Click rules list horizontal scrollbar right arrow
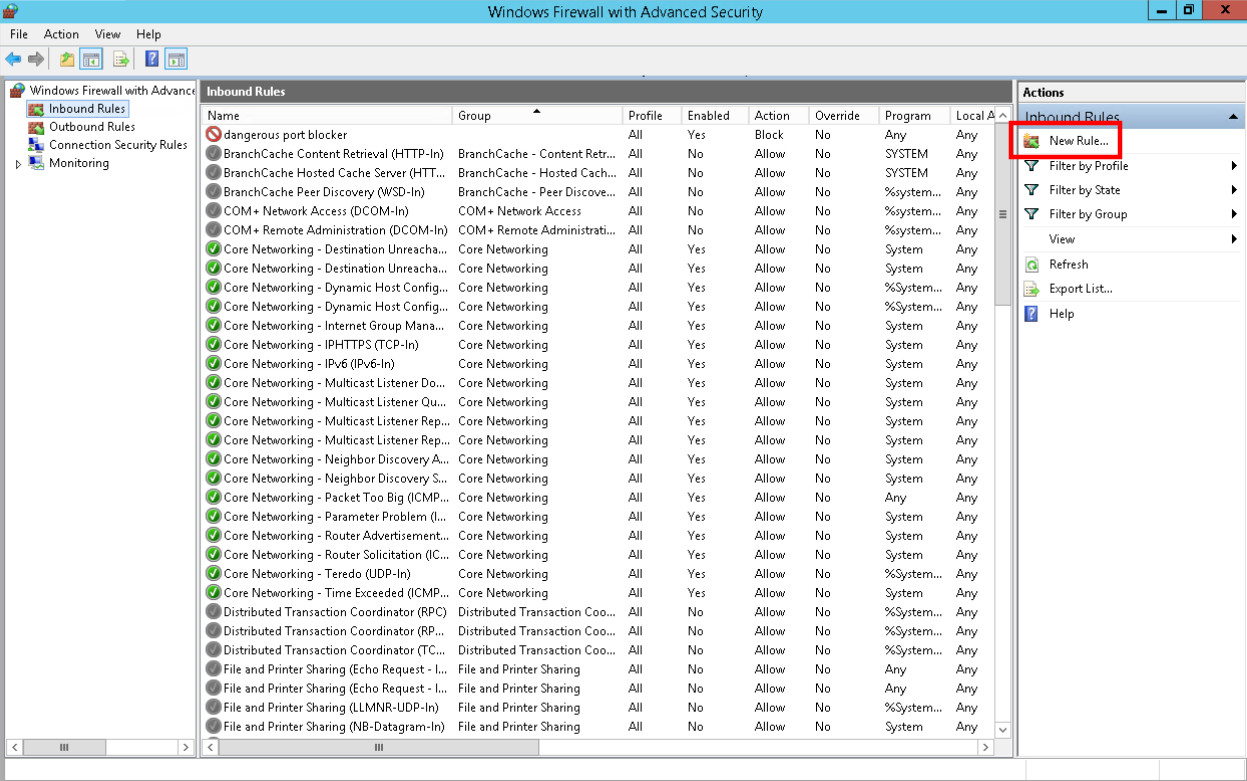Screen dimensions: 1247x781 click(985, 747)
